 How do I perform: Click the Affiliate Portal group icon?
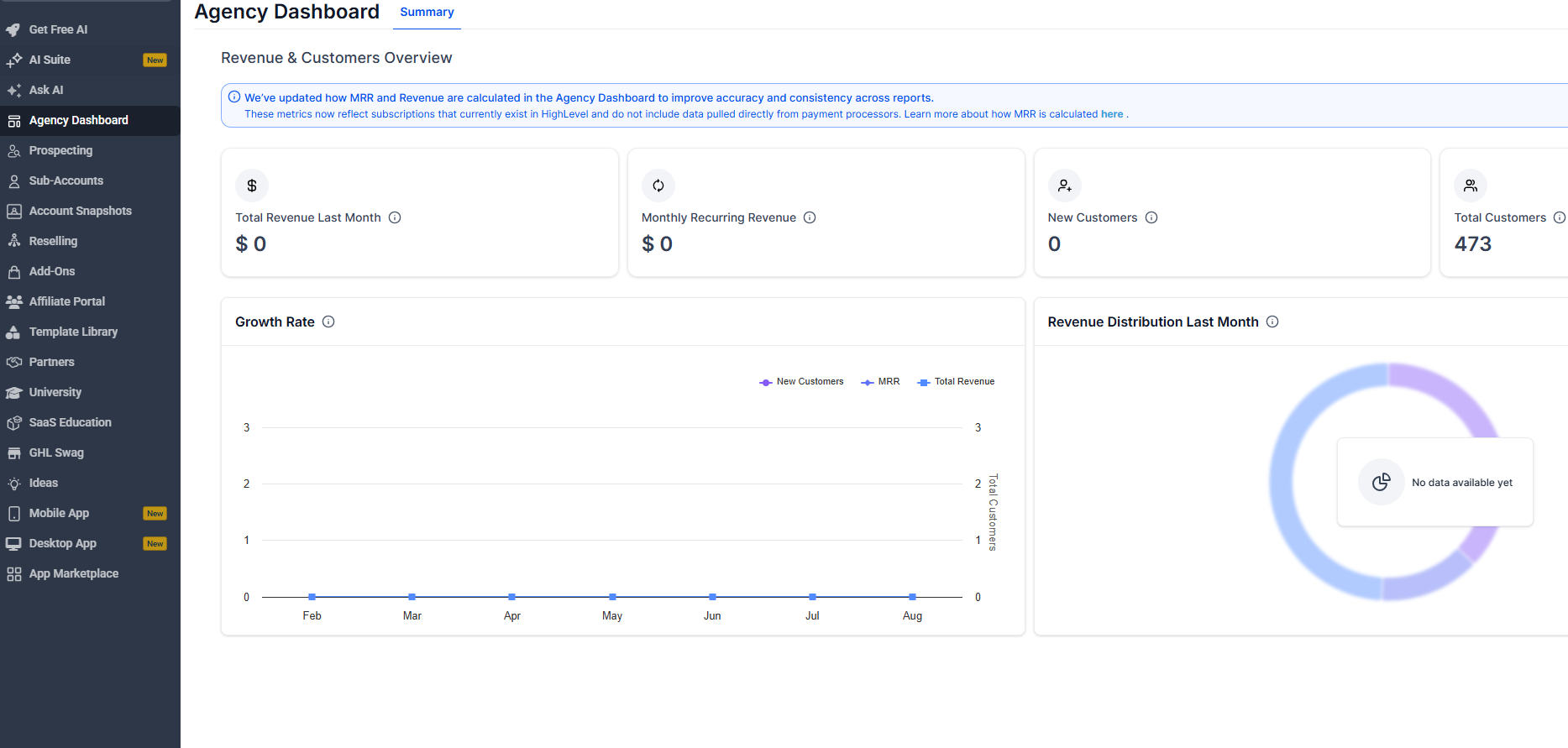point(13,301)
